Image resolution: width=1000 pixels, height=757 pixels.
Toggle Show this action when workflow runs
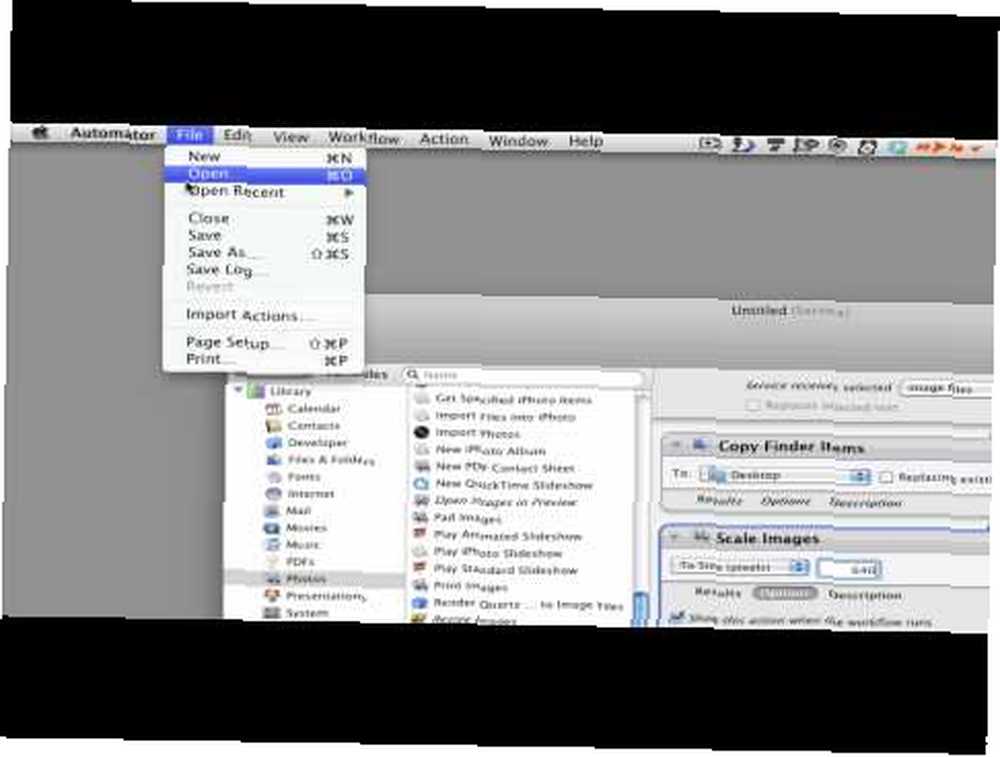coord(677,617)
